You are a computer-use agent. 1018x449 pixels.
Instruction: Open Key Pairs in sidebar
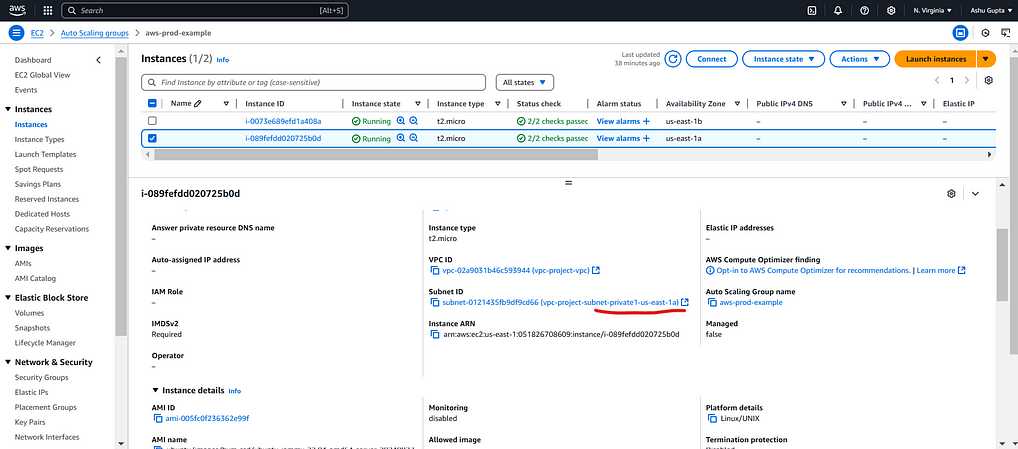tap(30, 422)
